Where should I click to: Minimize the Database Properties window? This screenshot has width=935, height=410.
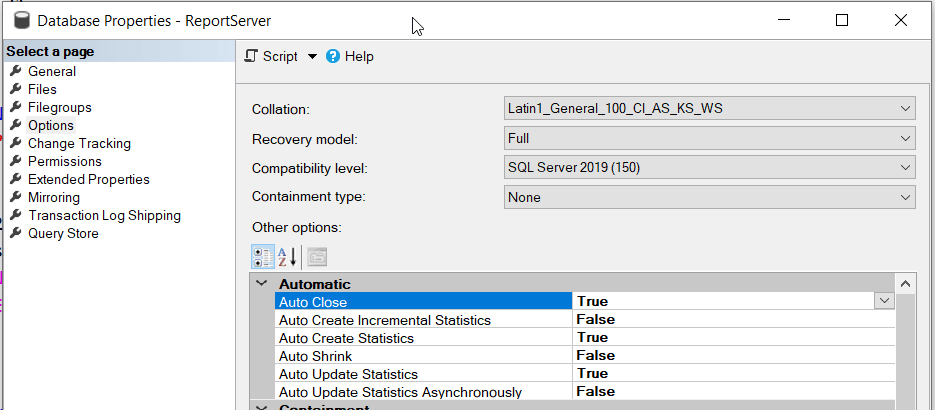click(784, 20)
